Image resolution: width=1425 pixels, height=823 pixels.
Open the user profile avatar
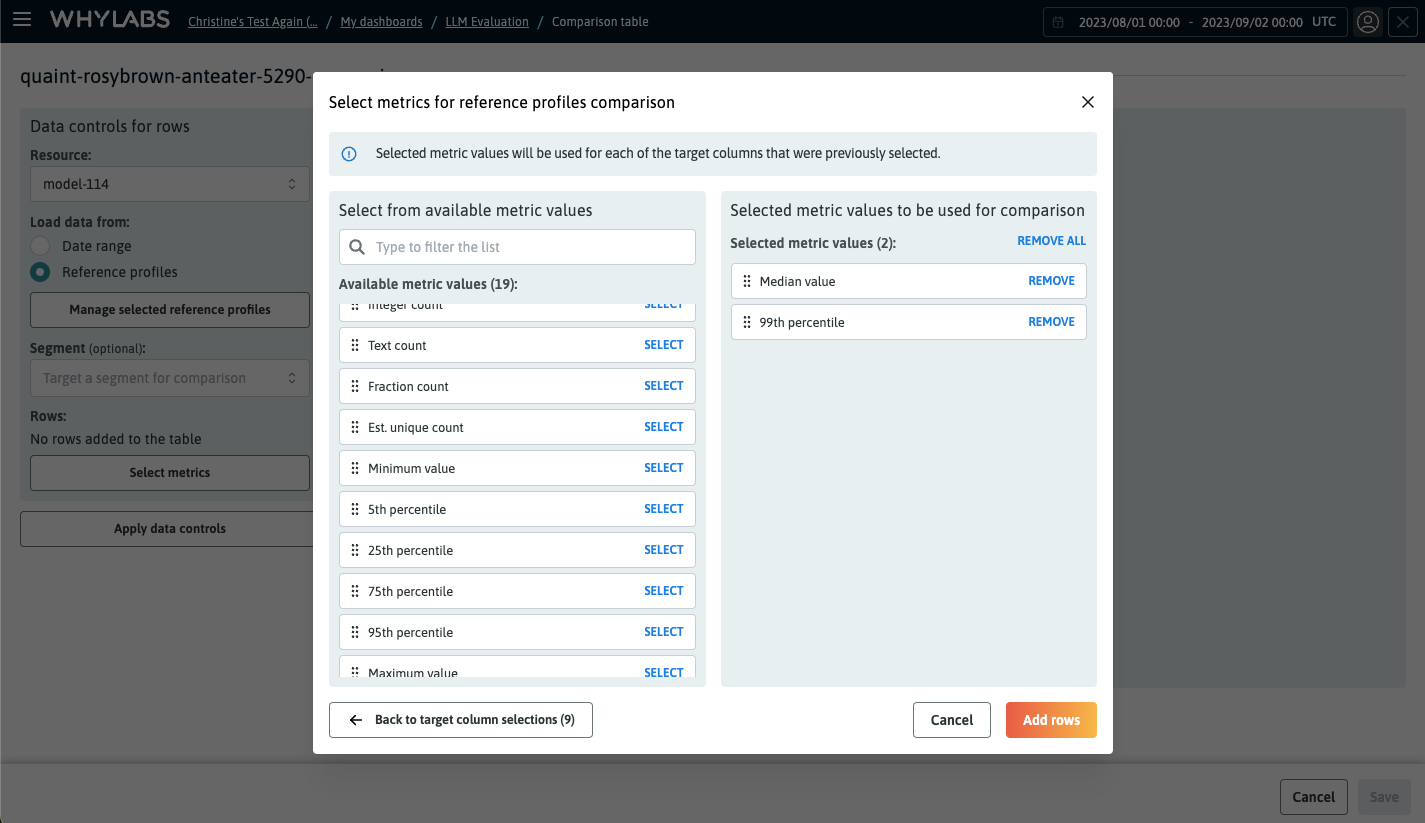click(x=1368, y=21)
